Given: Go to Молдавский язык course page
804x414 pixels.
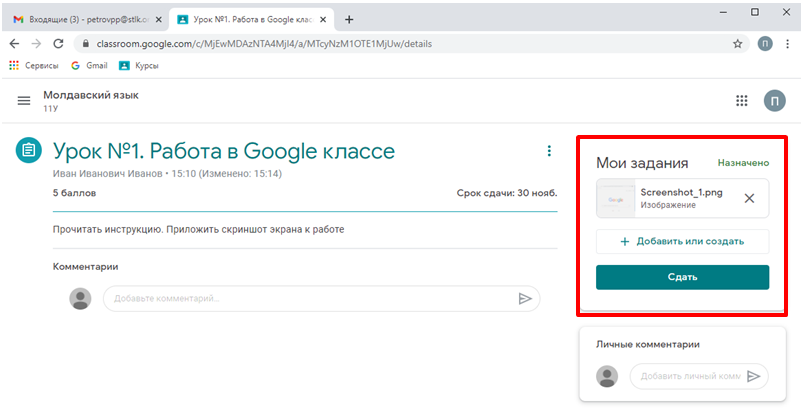Looking at the screenshot, I should (90, 95).
